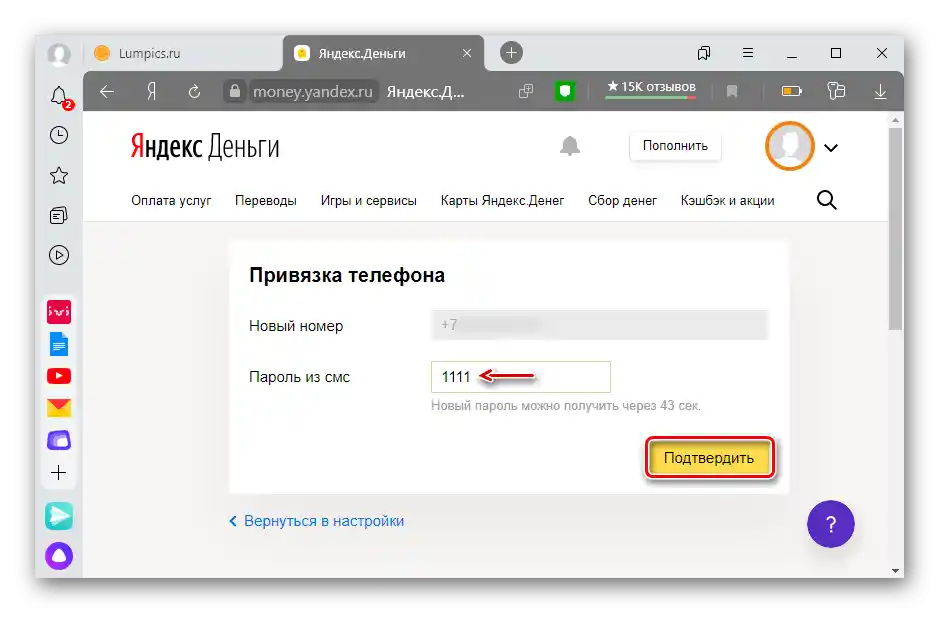939x619 pixels.
Task: Expand the account menu chevron near the avatar
Action: (x=831, y=146)
